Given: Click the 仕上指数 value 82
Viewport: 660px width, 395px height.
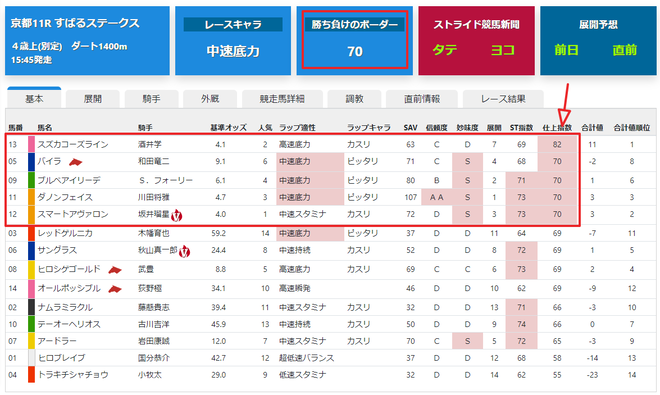Looking at the screenshot, I should coord(557,144).
